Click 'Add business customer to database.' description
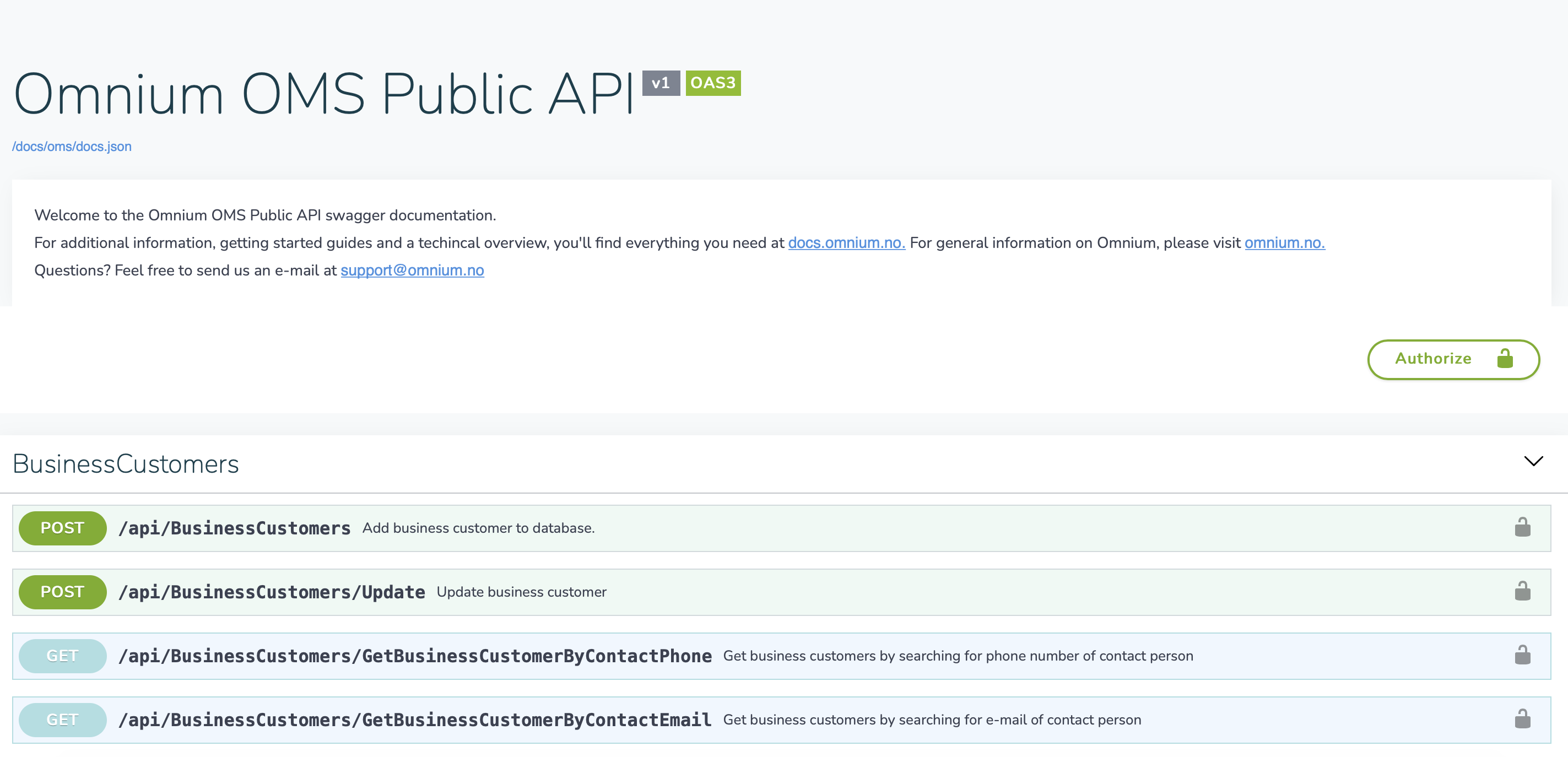The height and width of the screenshot is (757, 1568). [478, 528]
